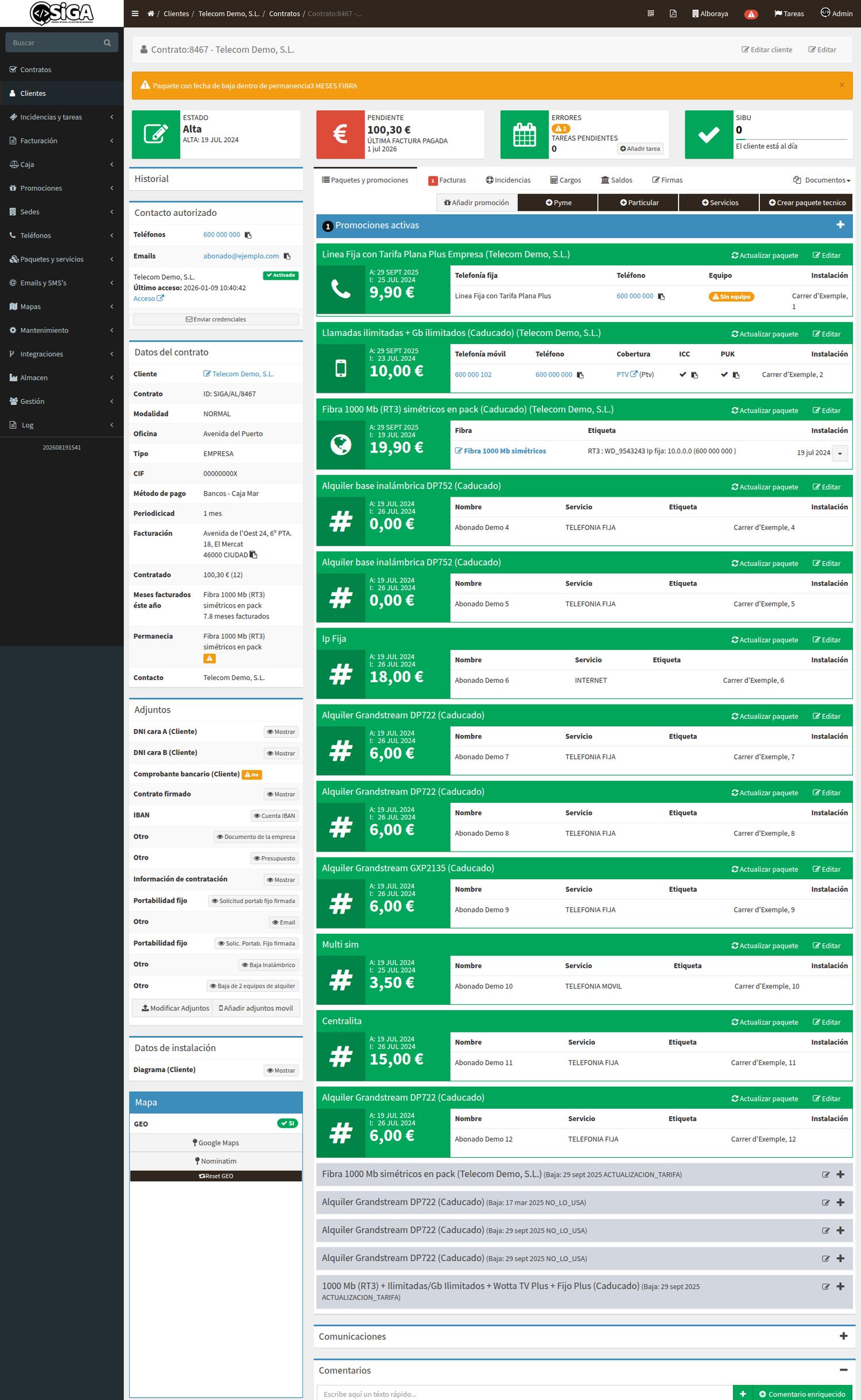Edit the cancelled Fibra 1000 Mb simétricos en pack
861x1400 pixels.
(826, 1175)
